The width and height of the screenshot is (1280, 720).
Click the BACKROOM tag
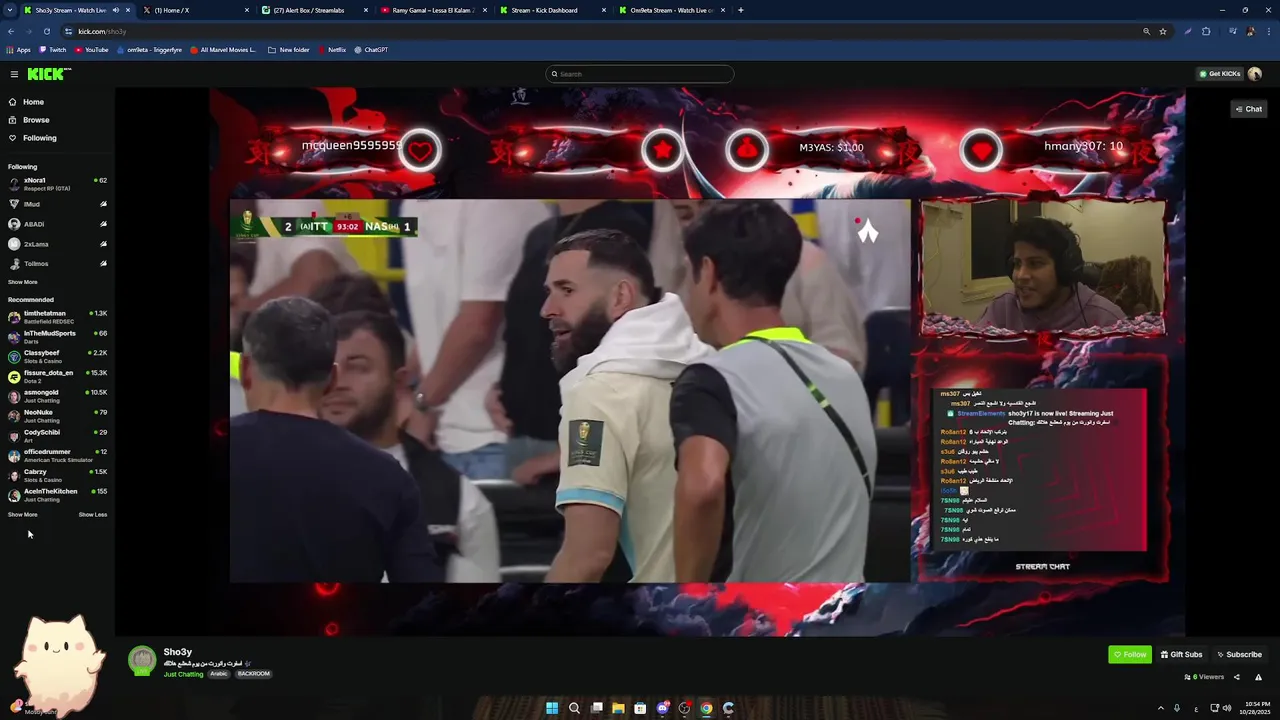point(254,674)
